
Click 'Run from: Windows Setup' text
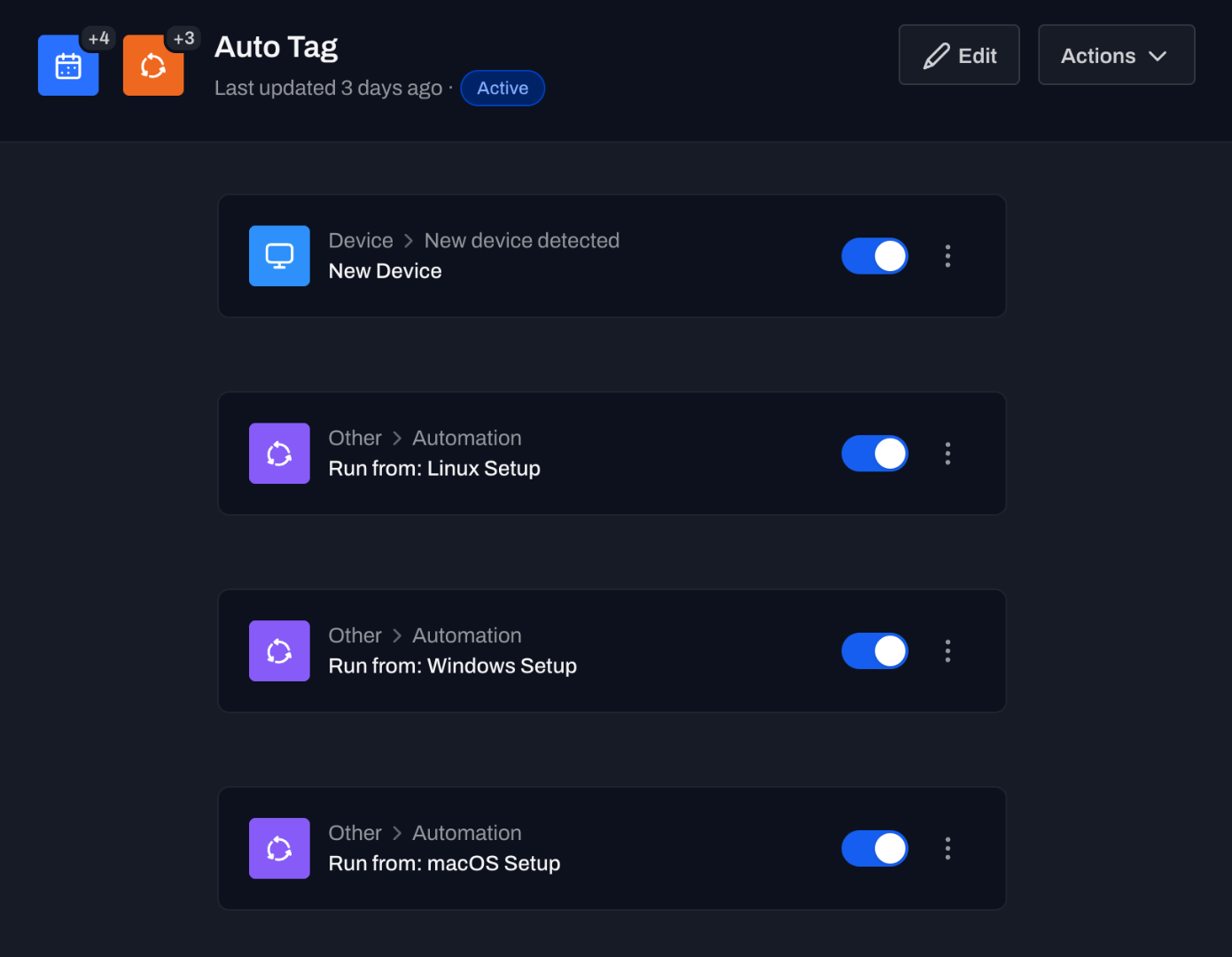(x=453, y=666)
